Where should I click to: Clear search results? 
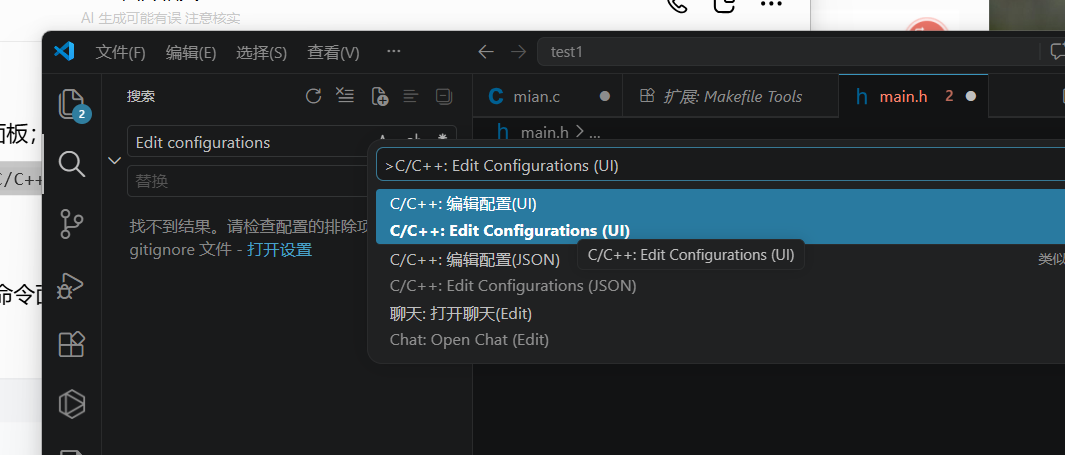pyautogui.click(x=345, y=96)
